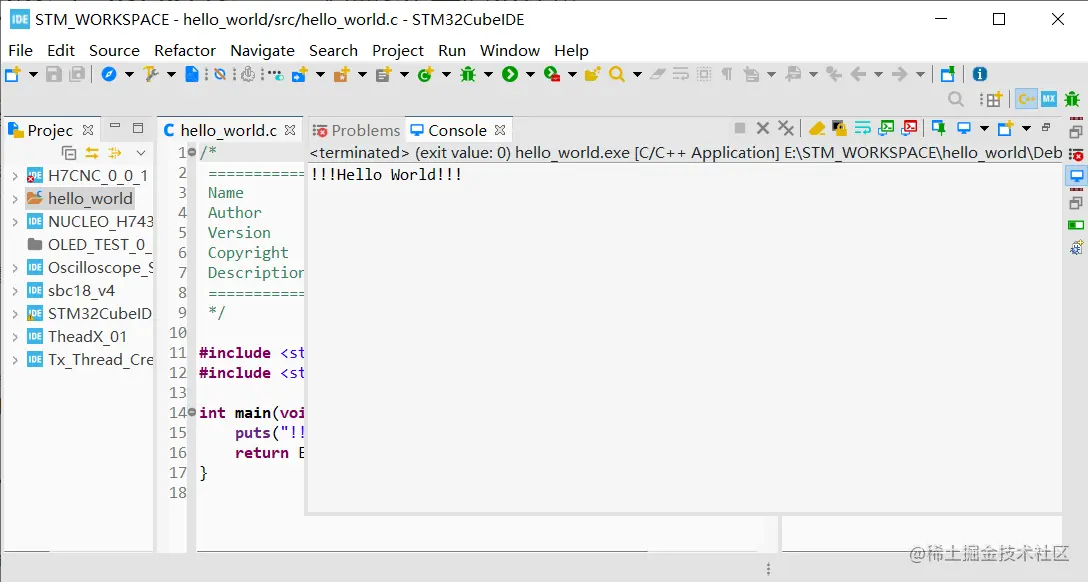The image size is (1088, 582).
Task: Expand the TheadX_01 project node
Action: pos(15,337)
